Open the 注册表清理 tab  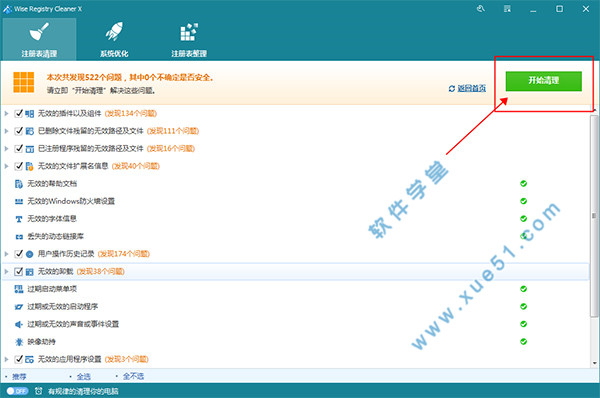pyautogui.click(x=39, y=39)
